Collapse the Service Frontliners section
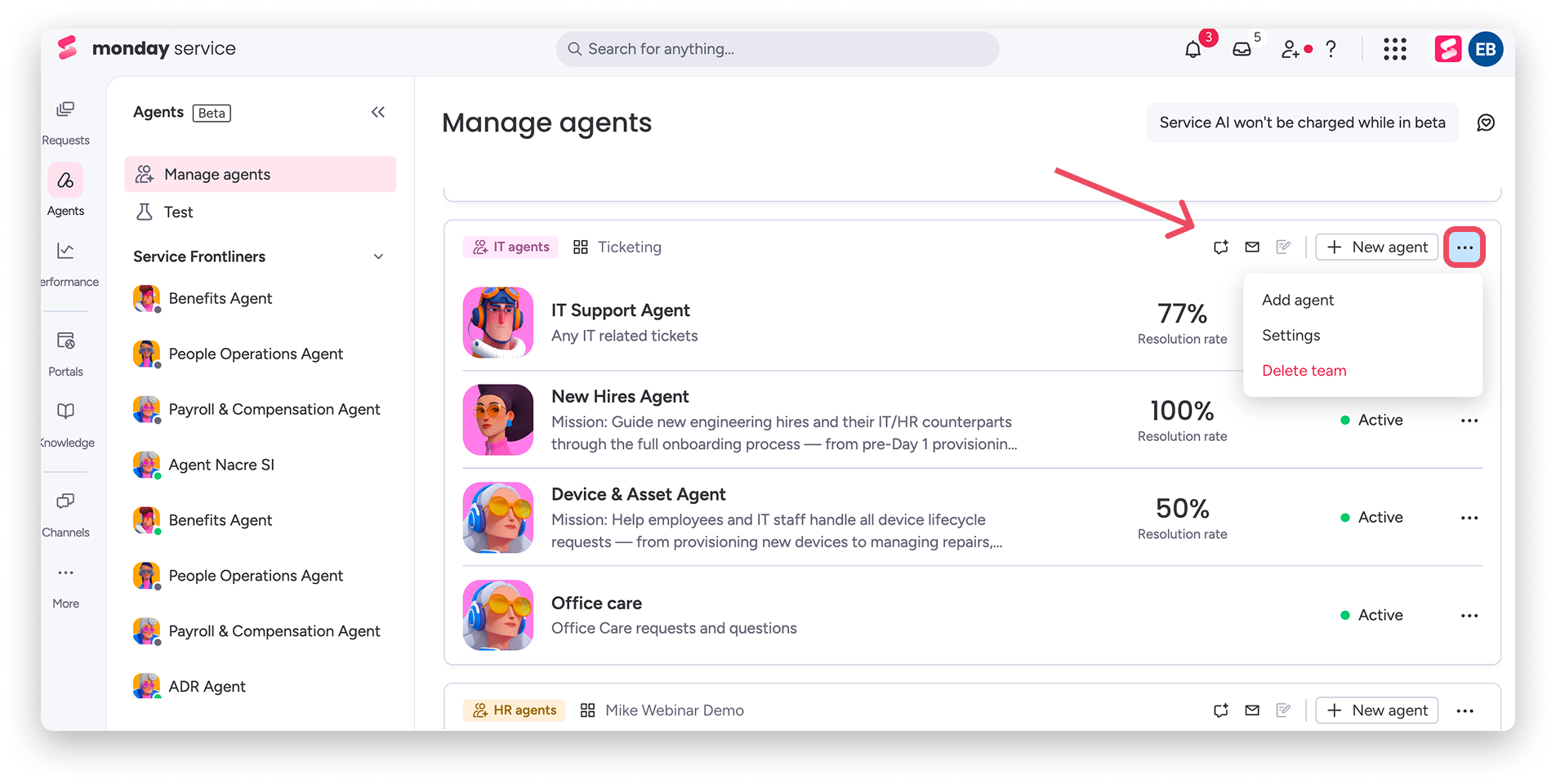 [378, 256]
